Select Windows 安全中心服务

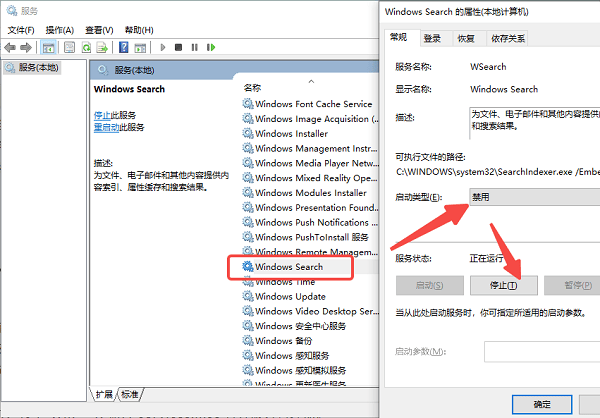click(300, 326)
